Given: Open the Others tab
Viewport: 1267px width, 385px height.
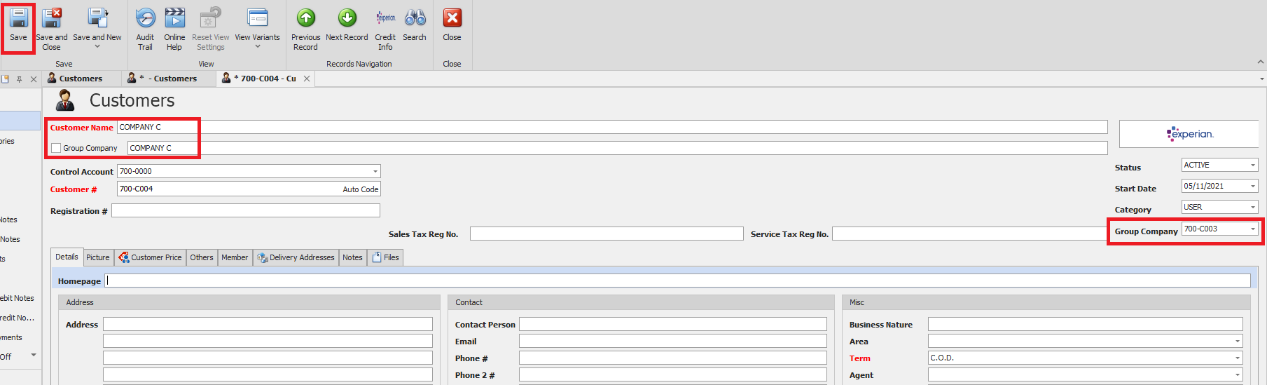Looking at the screenshot, I should pyautogui.click(x=202, y=257).
